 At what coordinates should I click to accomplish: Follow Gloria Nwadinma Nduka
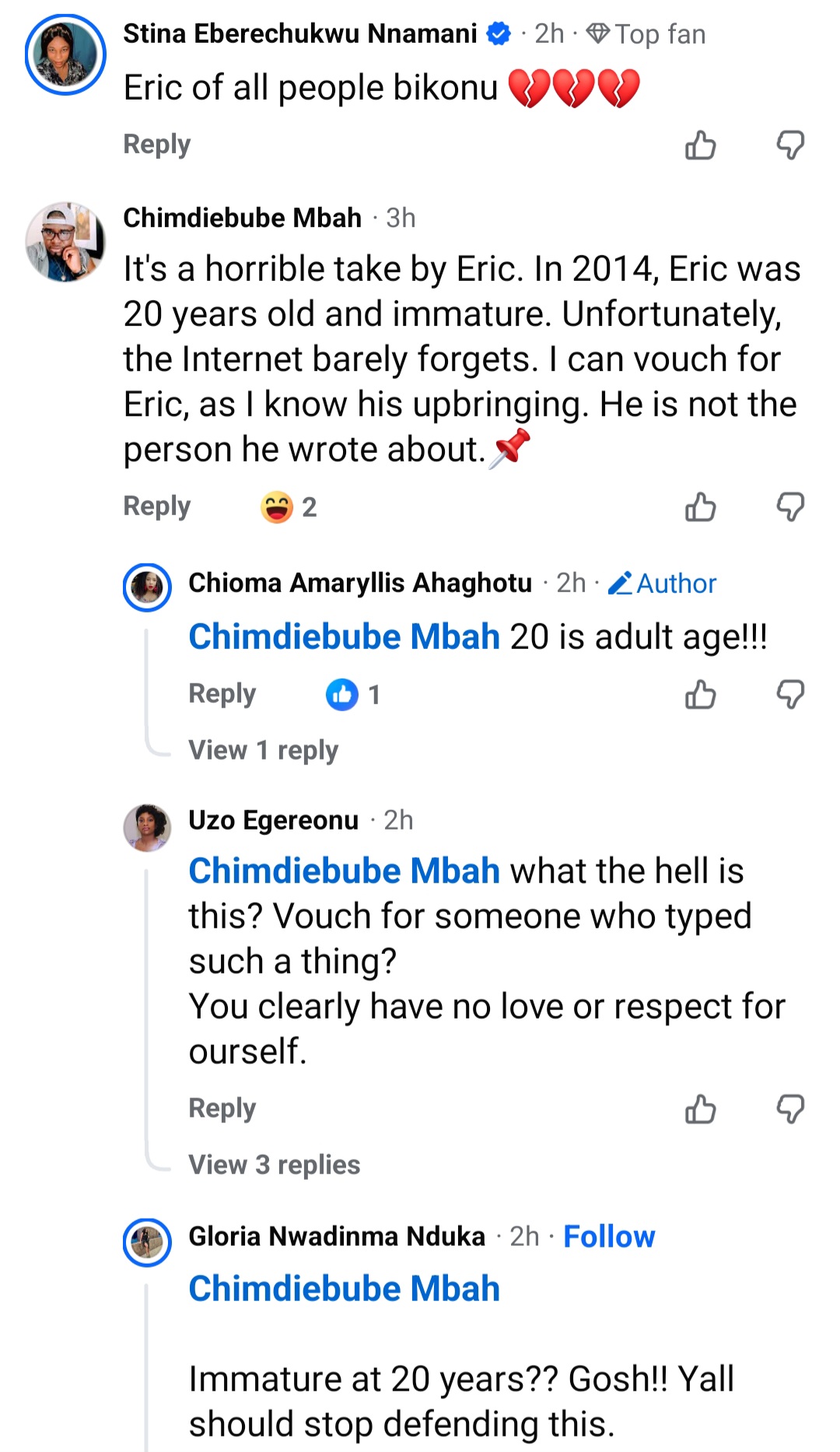609,1236
